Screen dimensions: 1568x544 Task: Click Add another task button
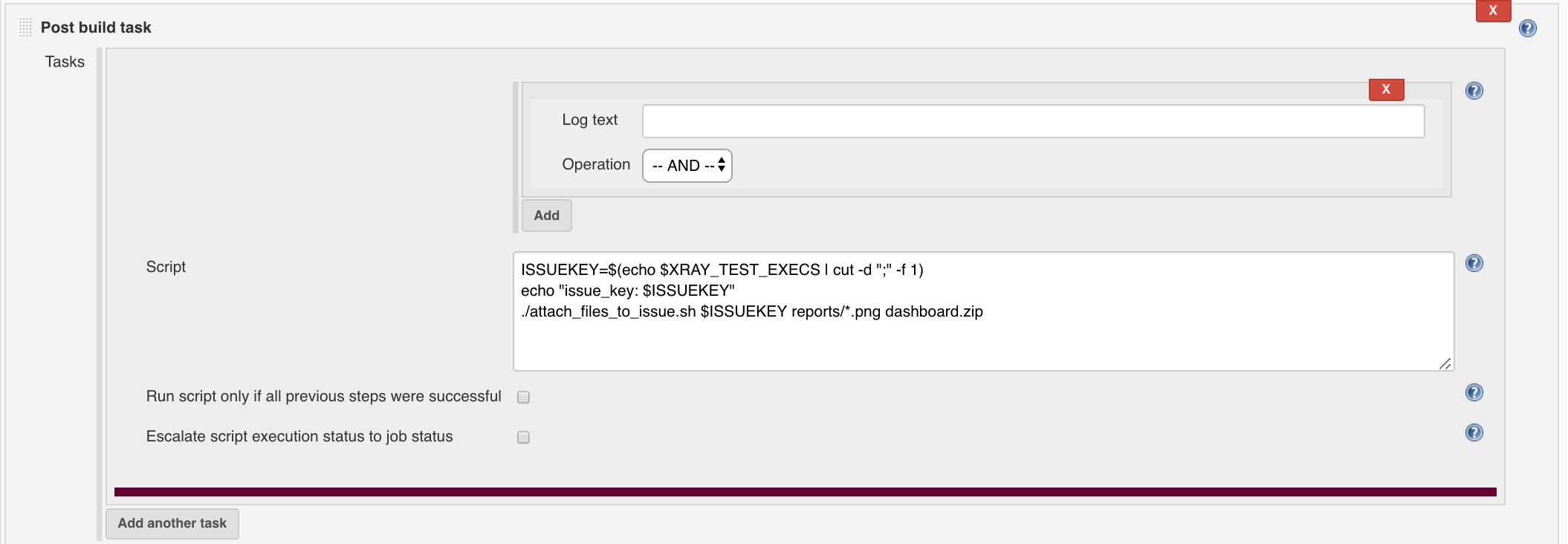pos(172,523)
